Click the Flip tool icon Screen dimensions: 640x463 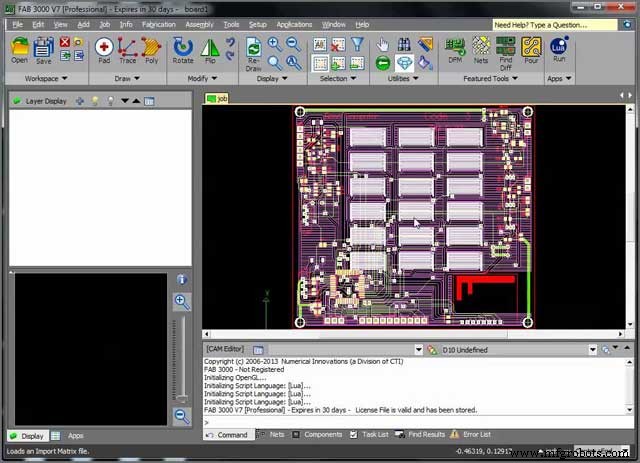[210, 51]
